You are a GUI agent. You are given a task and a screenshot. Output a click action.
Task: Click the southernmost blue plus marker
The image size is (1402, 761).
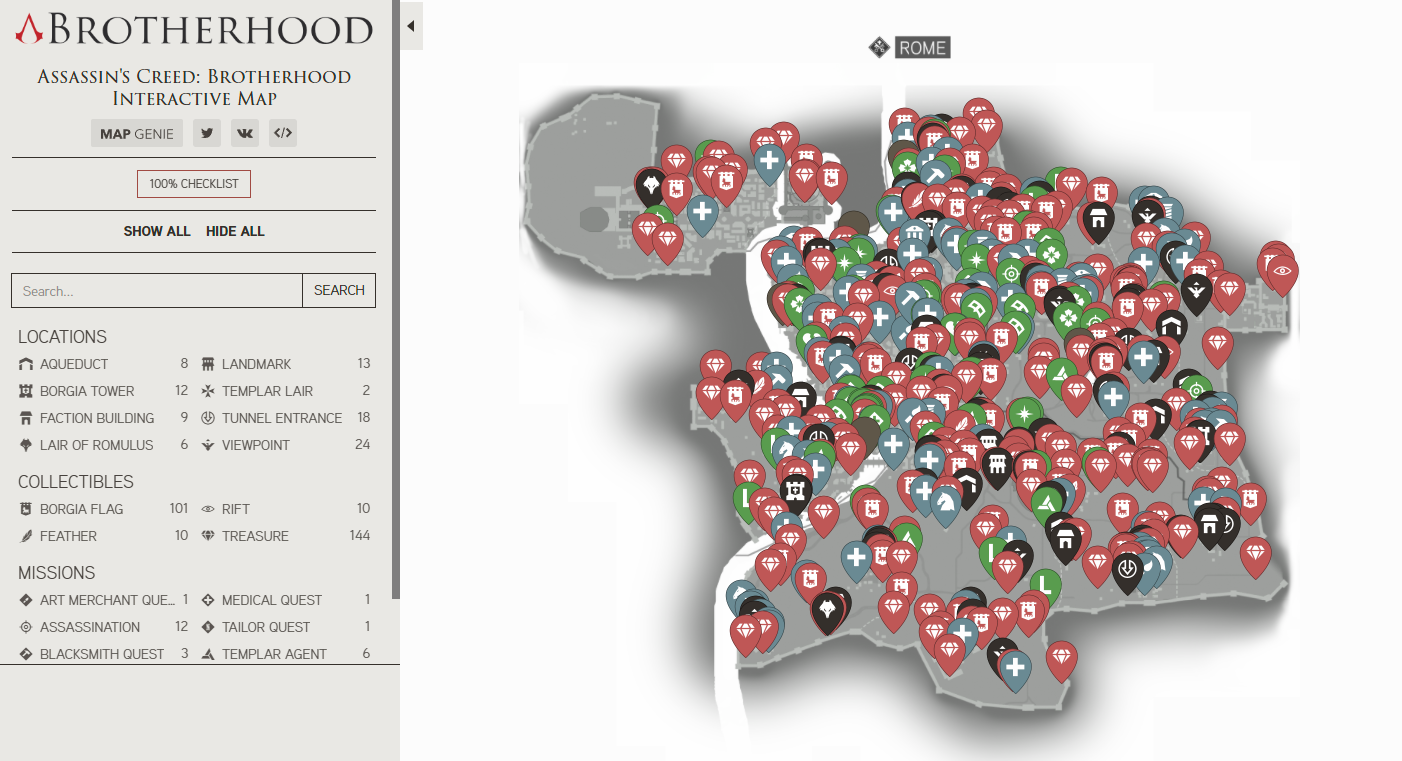(1015, 669)
